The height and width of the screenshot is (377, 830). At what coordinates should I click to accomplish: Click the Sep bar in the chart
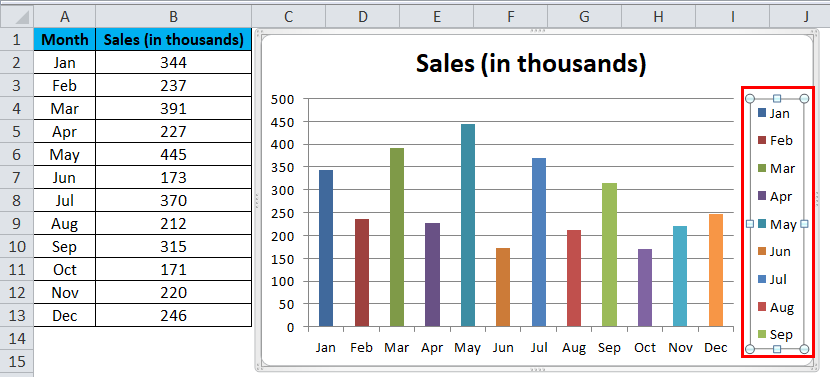click(x=609, y=255)
